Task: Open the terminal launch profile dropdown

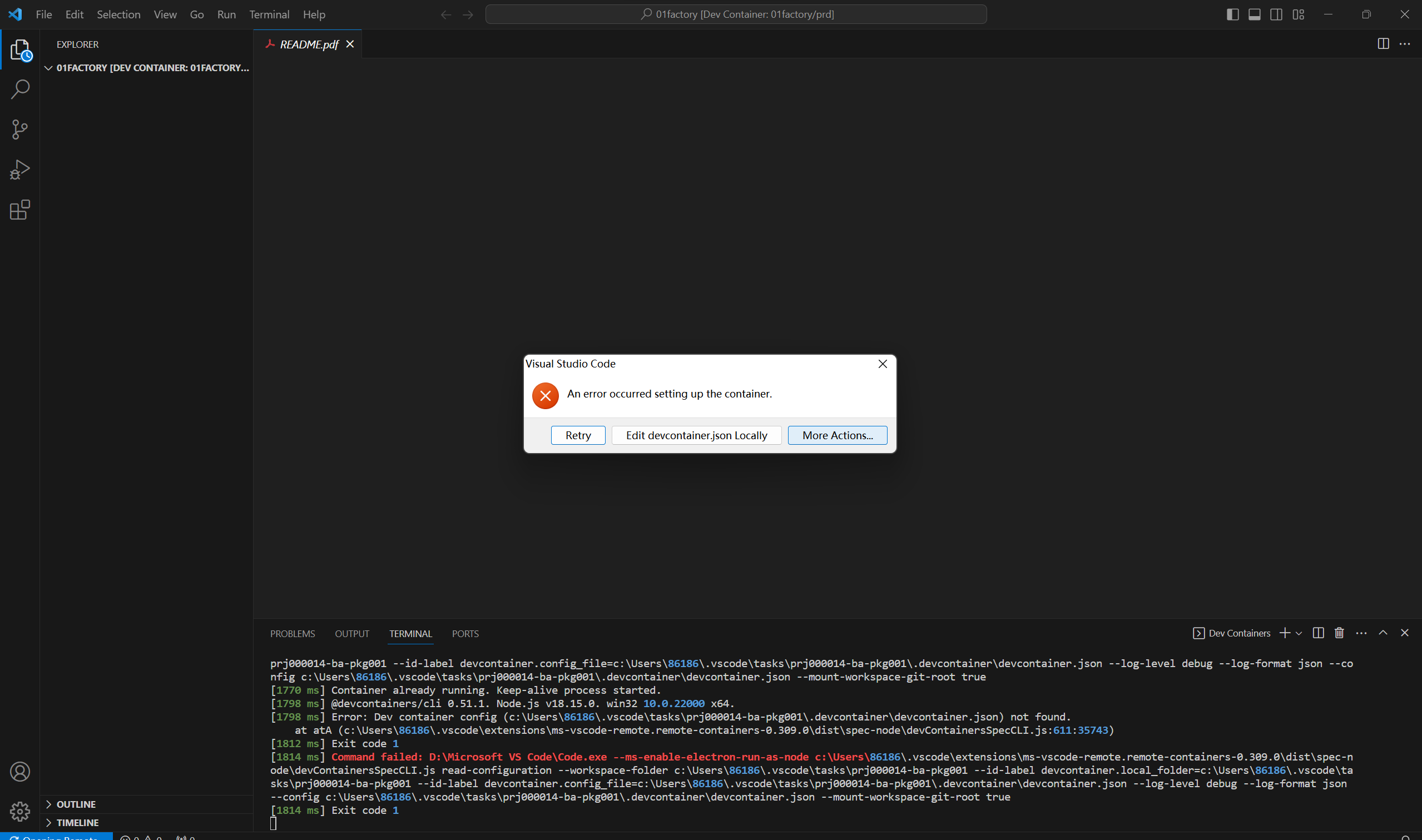Action: click(1299, 633)
